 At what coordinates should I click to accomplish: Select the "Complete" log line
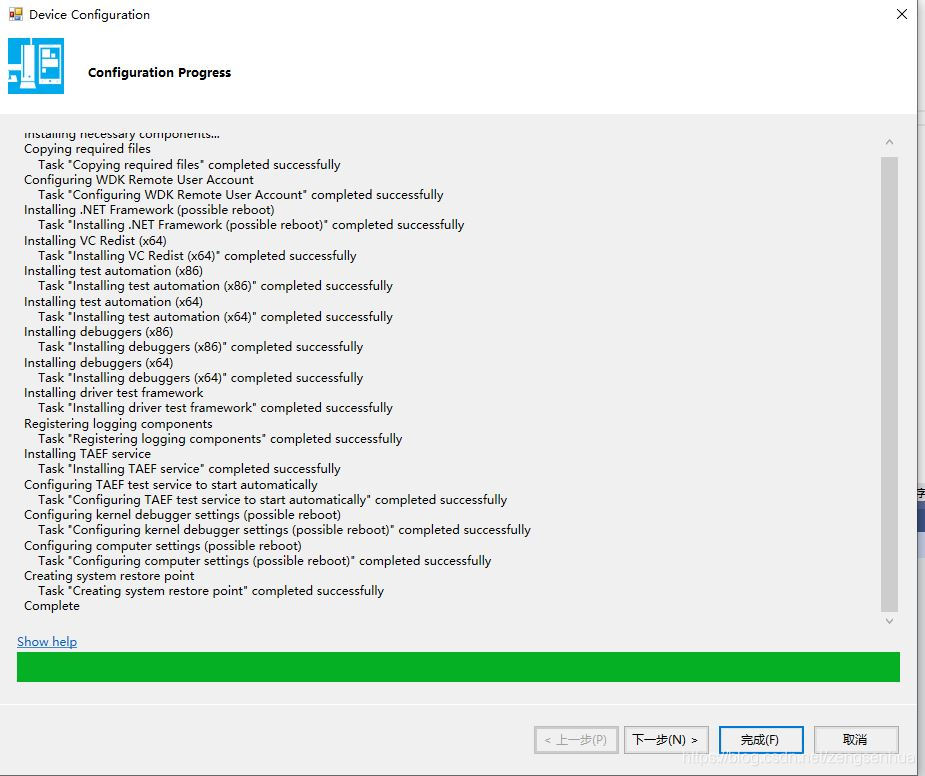52,606
